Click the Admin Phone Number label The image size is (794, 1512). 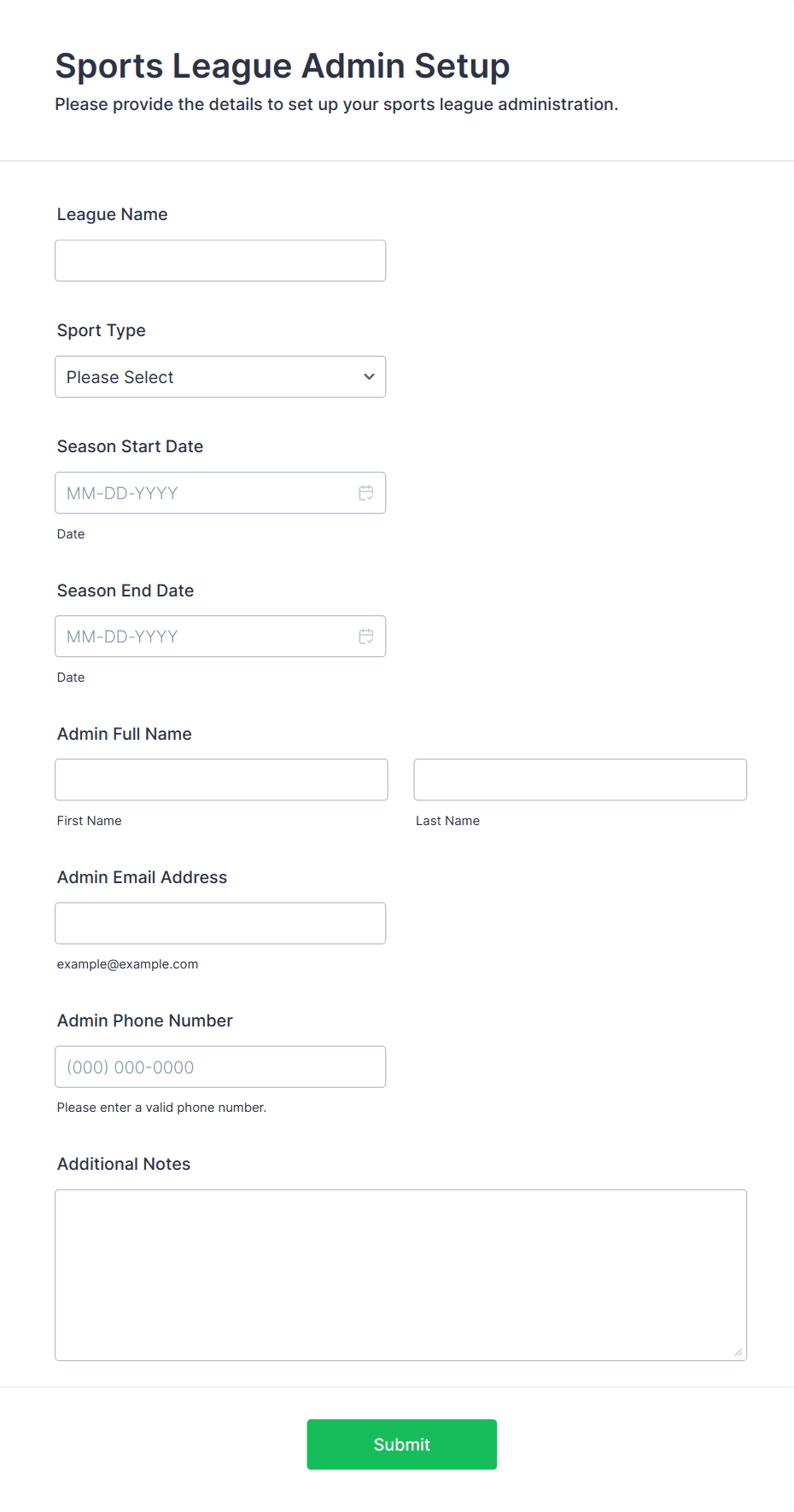tap(144, 1021)
